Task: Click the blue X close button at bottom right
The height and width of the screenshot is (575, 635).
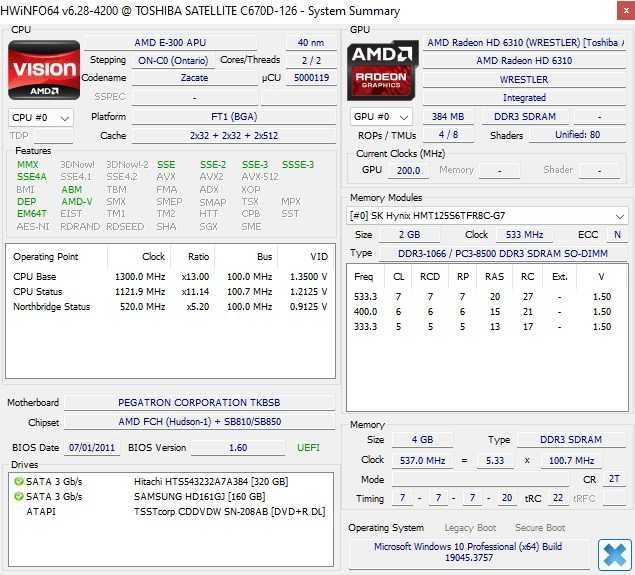Action: point(614,554)
